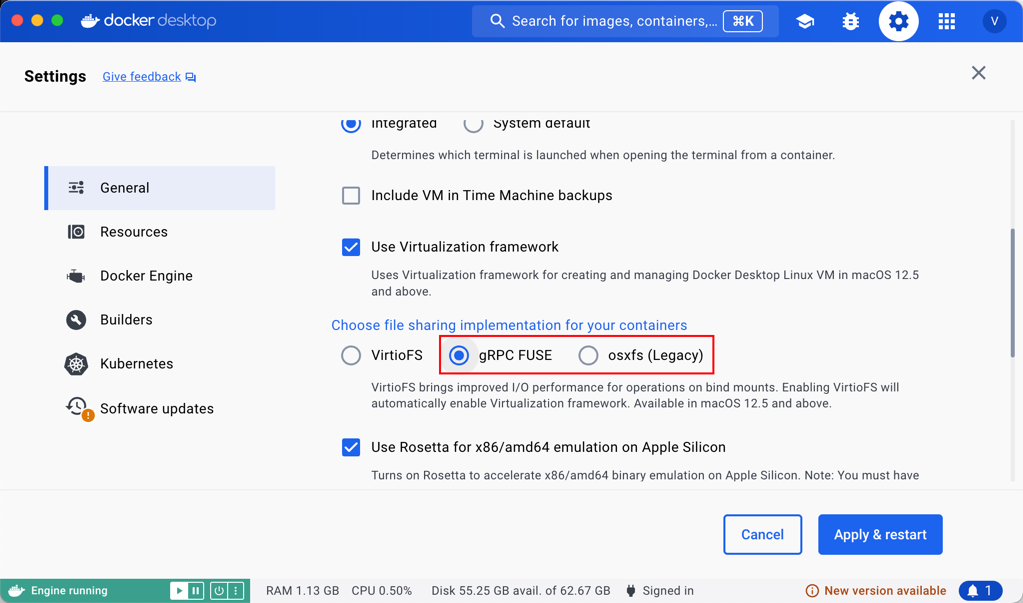Uncheck Use Virtualization framework
This screenshot has height=603, width=1023.
351,247
